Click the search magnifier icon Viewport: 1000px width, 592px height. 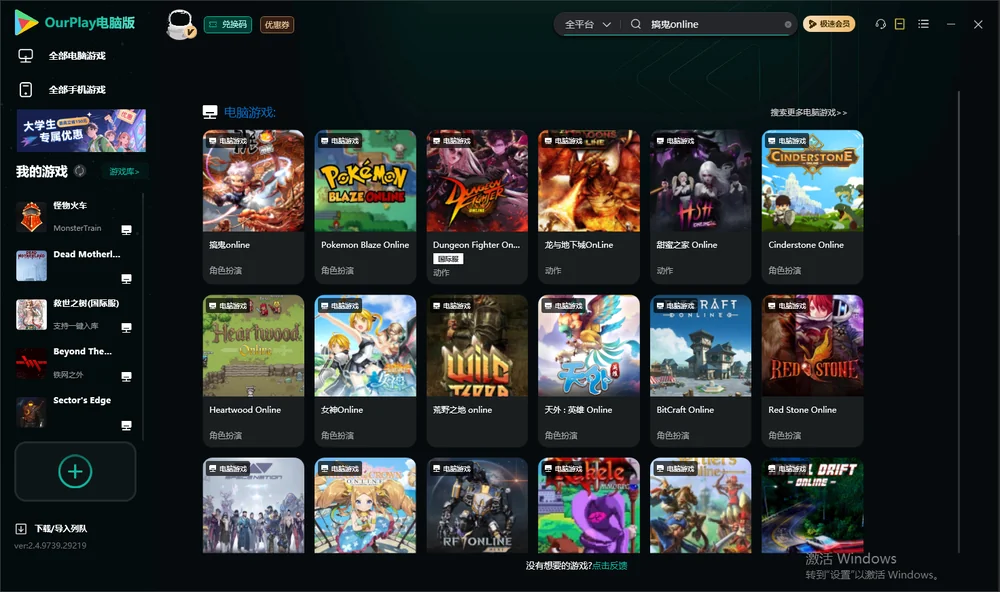[x=636, y=24]
